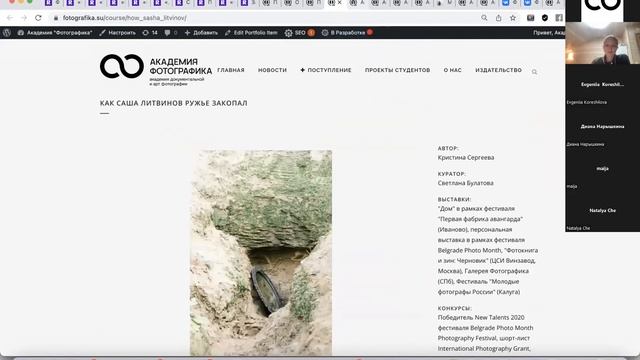Open the comments bubble in admin bar
The width and height of the screenshot is (640, 360).
pos(171,33)
